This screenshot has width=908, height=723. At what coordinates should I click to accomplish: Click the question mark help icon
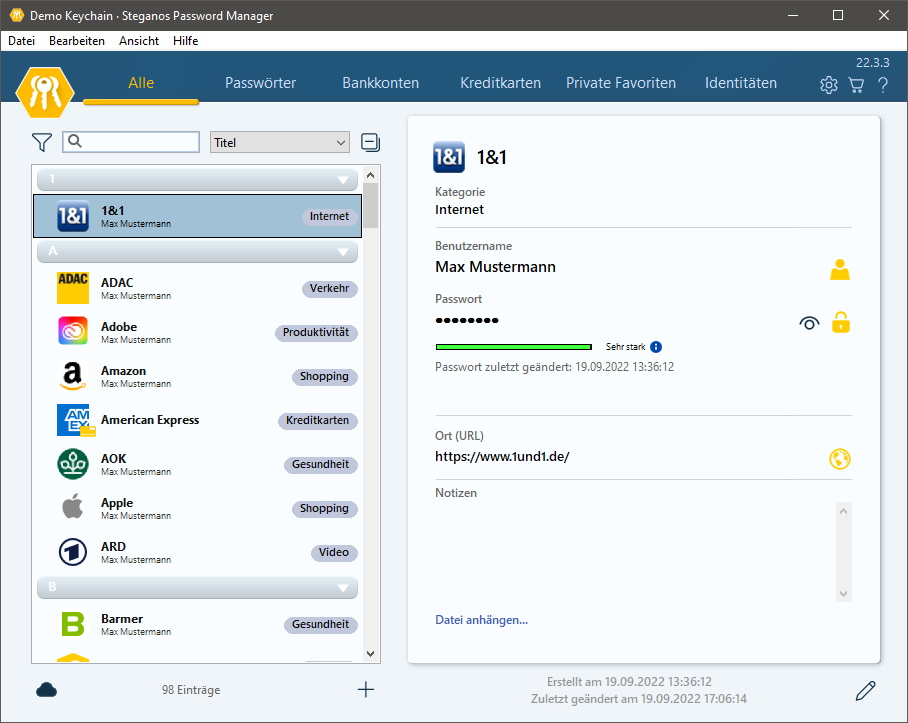[883, 85]
